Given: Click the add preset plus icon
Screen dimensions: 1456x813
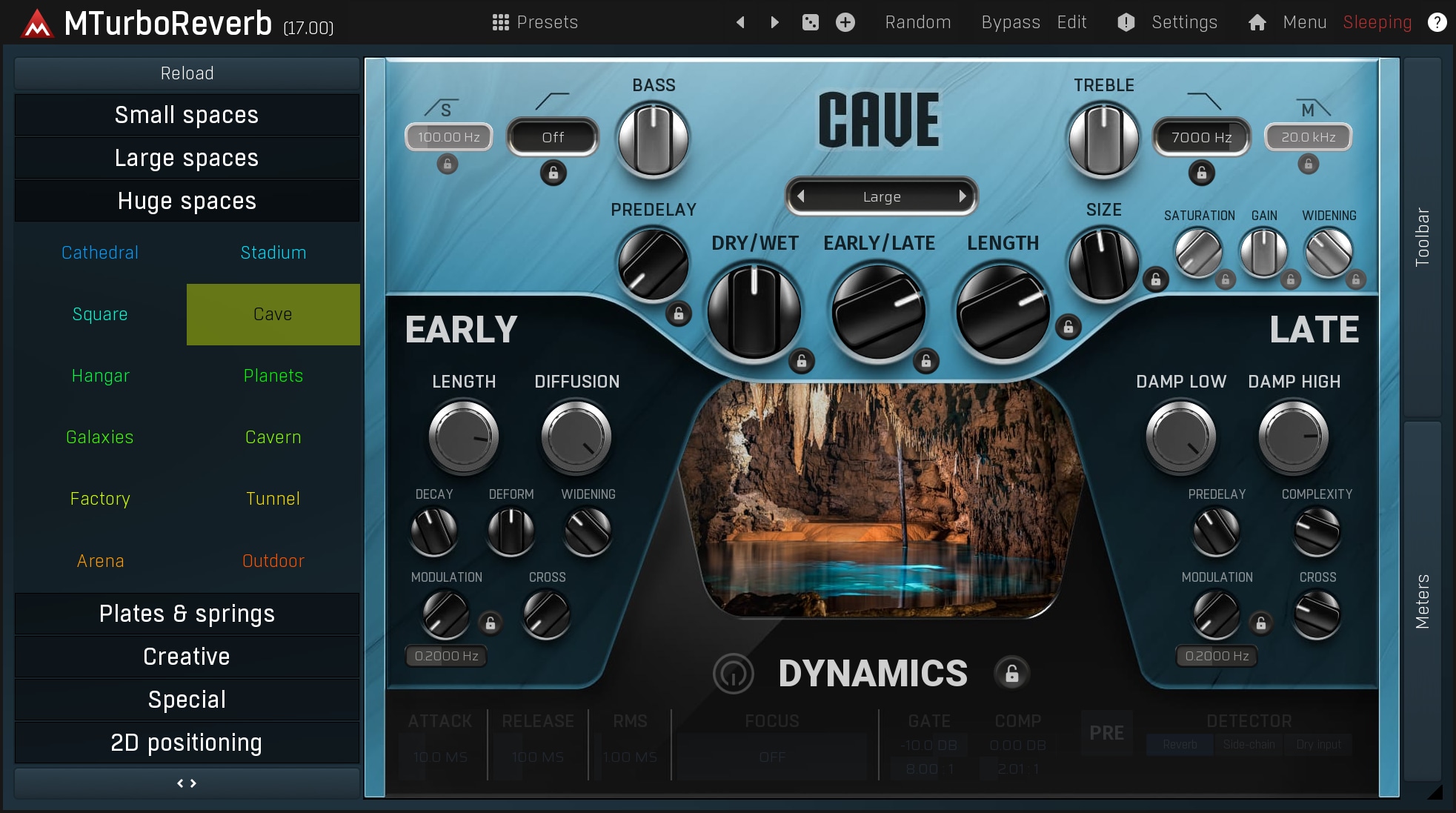Looking at the screenshot, I should pos(845,22).
